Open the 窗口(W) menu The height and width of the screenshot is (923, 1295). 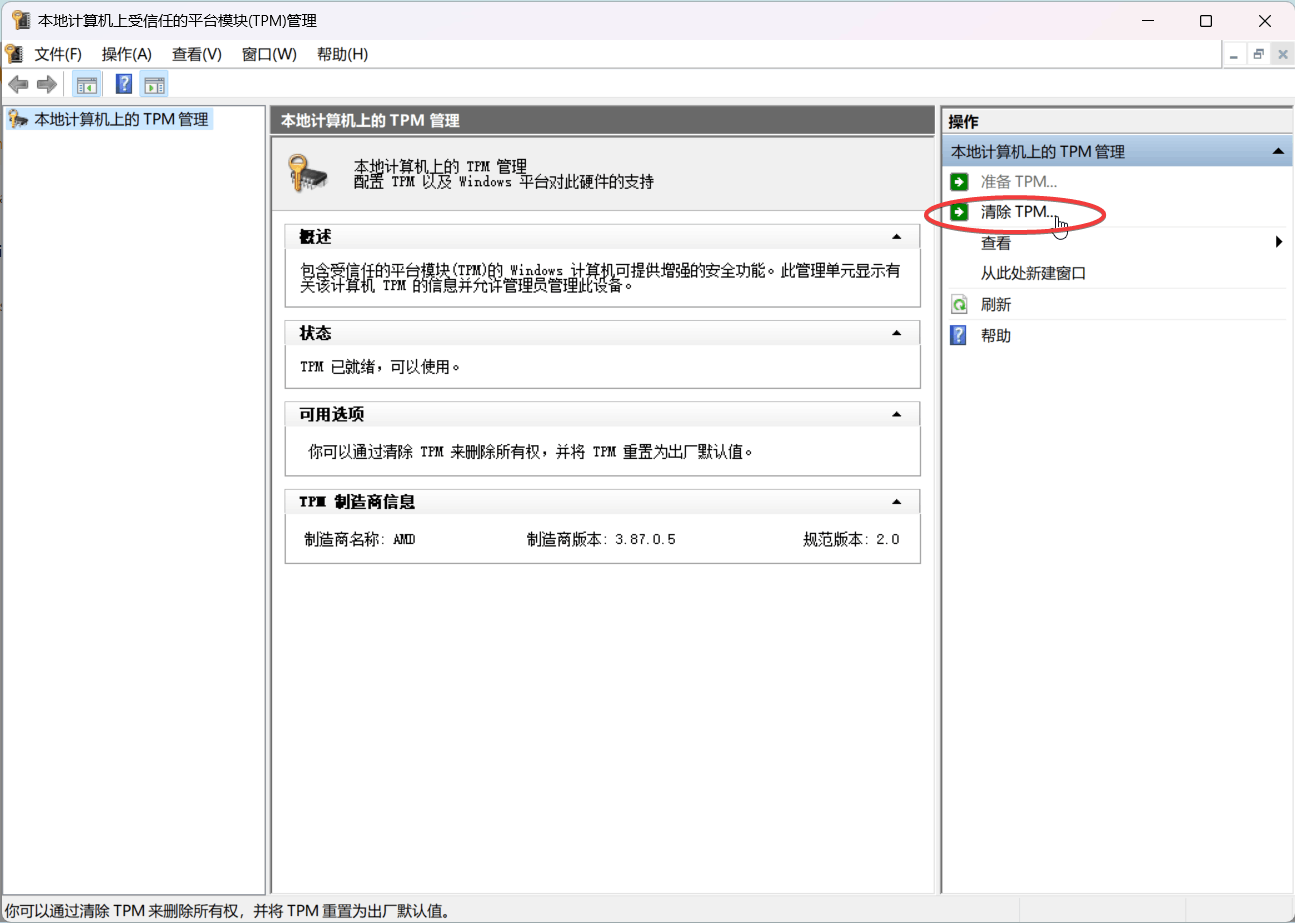tap(269, 54)
